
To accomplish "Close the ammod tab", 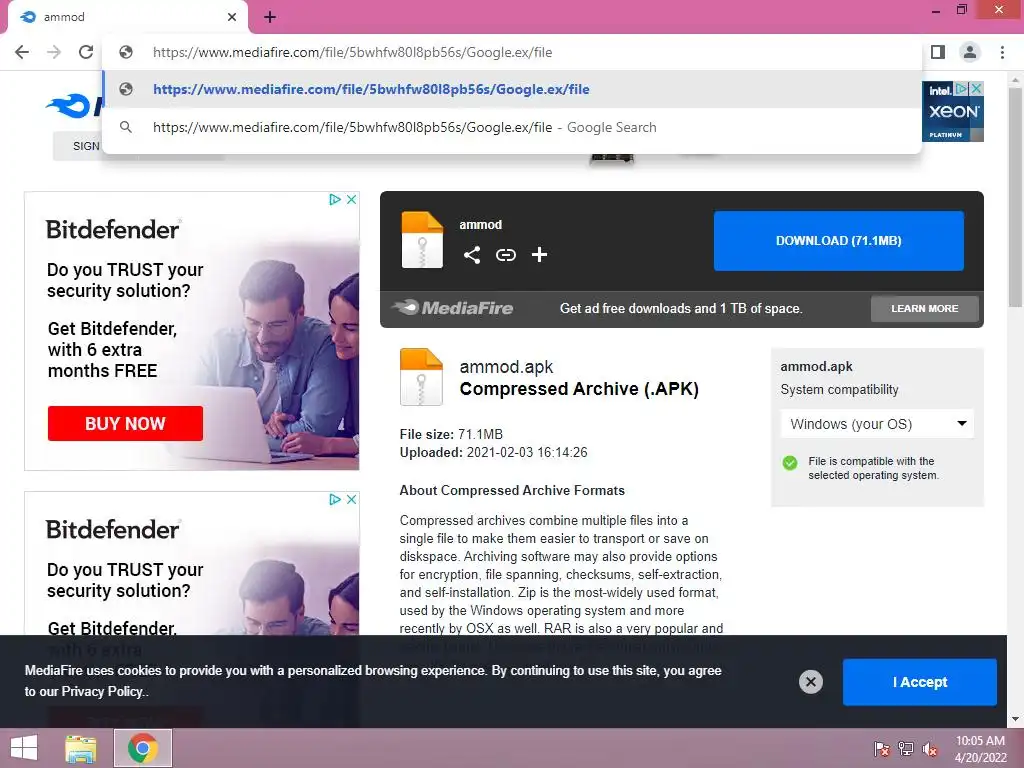I will pyautogui.click(x=232, y=17).
